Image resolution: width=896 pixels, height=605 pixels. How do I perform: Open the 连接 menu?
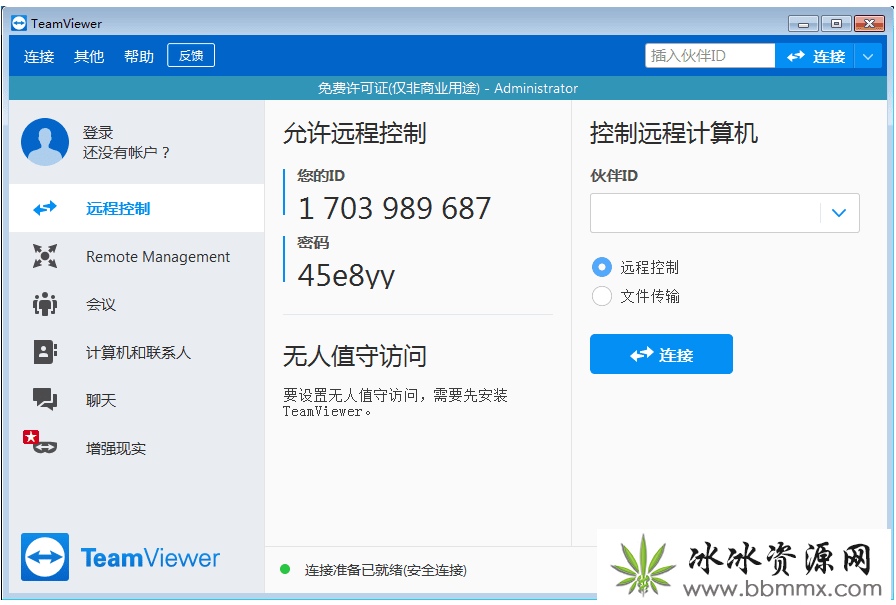(x=39, y=57)
